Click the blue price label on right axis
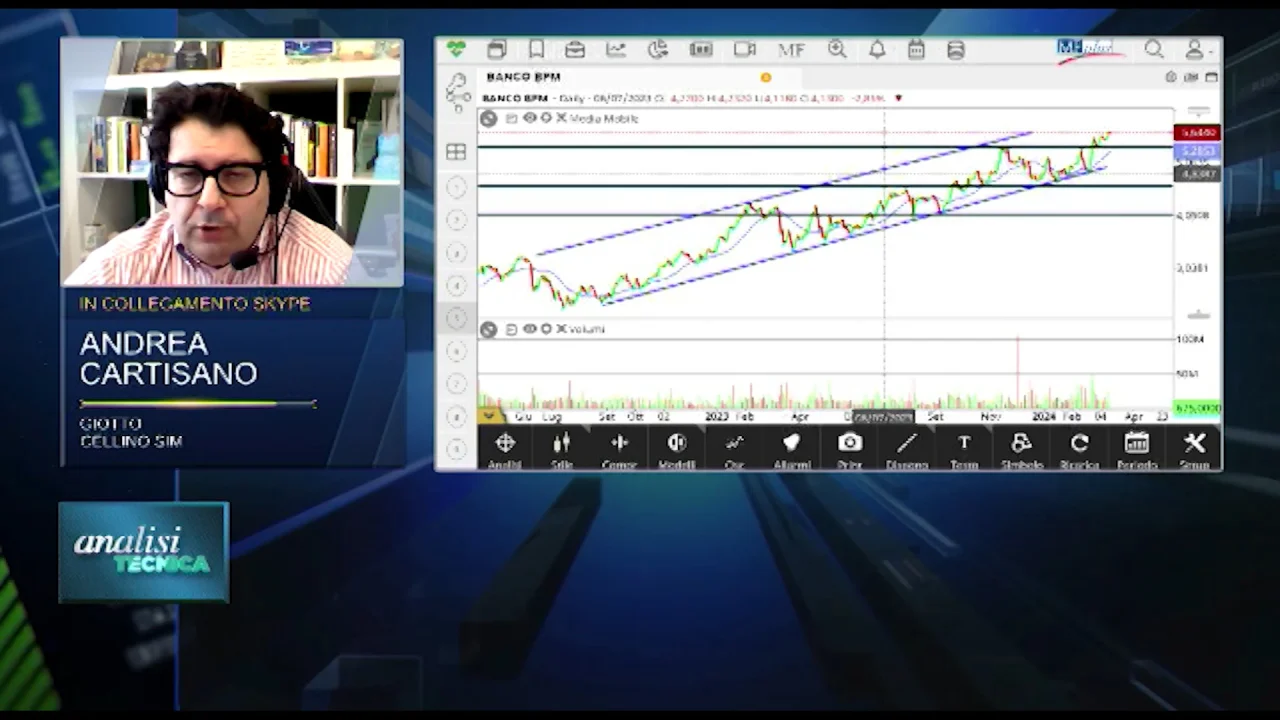The image size is (1280, 720). click(x=1197, y=152)
